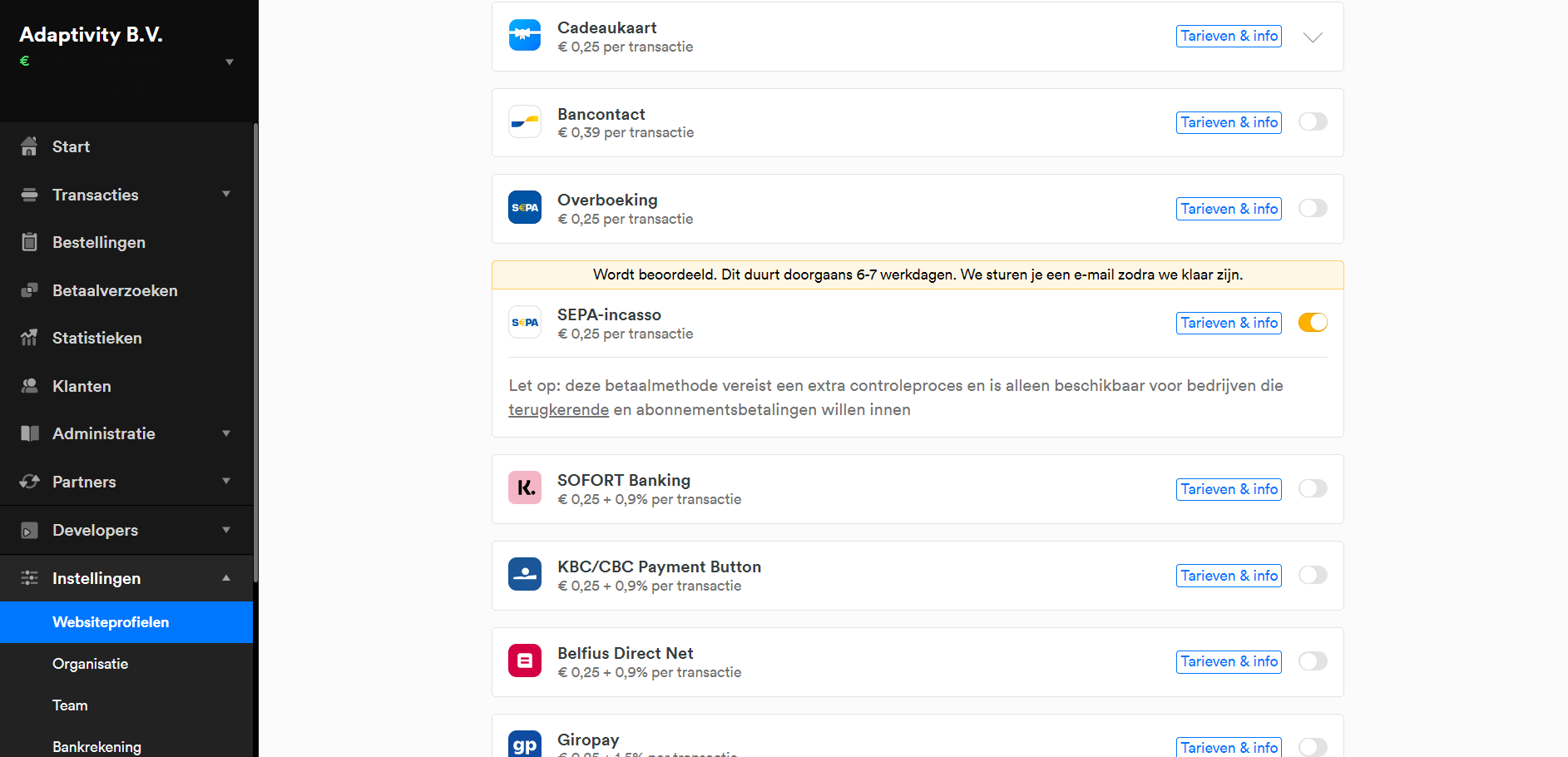Open Tarieven & info for Bancontact
1568x757 pixels.
click(1229, 122)
